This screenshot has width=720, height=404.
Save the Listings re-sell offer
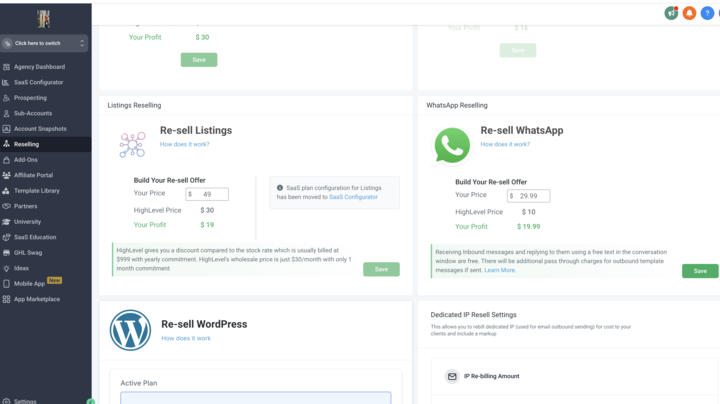point(381,269)
